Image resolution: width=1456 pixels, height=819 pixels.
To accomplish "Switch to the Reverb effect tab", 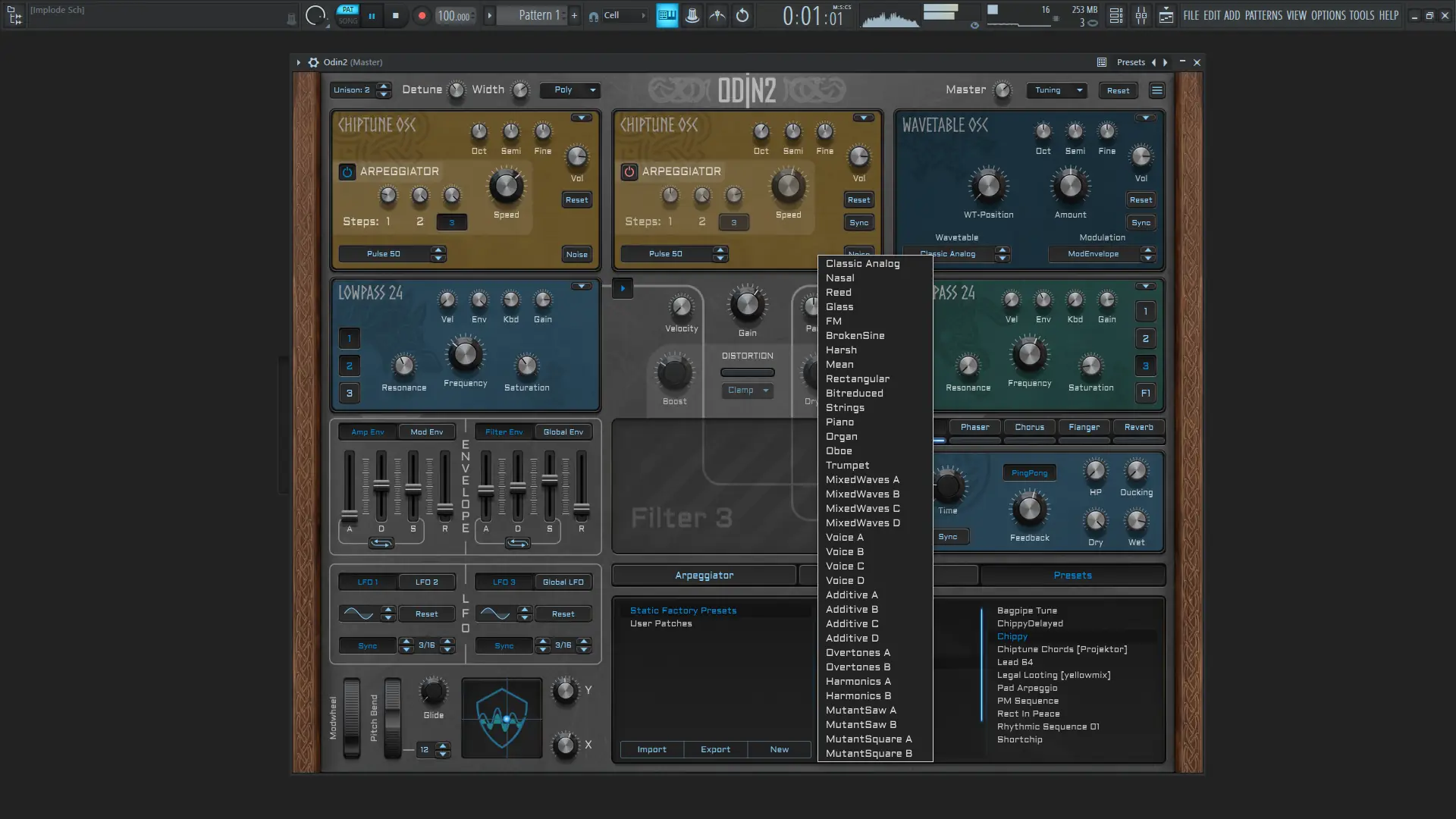I will coord(1138,428).
